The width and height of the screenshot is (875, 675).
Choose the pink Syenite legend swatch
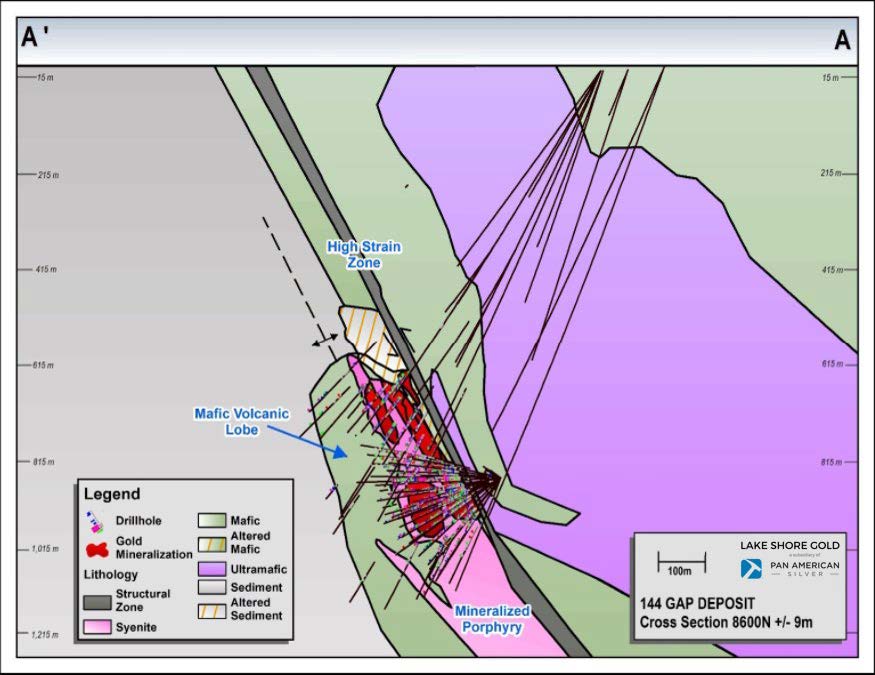click(x=97, y=627)
